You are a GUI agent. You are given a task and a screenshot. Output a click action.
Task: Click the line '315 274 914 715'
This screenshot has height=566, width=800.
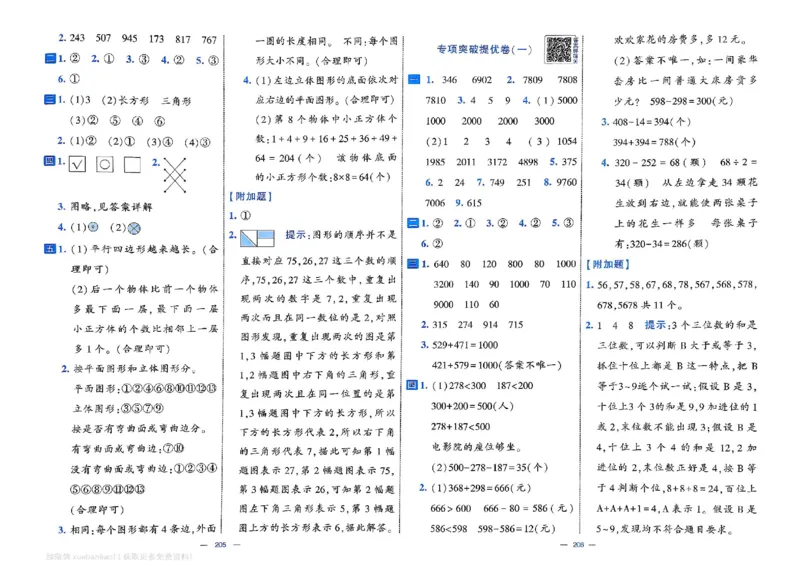(x=478, y=325)
